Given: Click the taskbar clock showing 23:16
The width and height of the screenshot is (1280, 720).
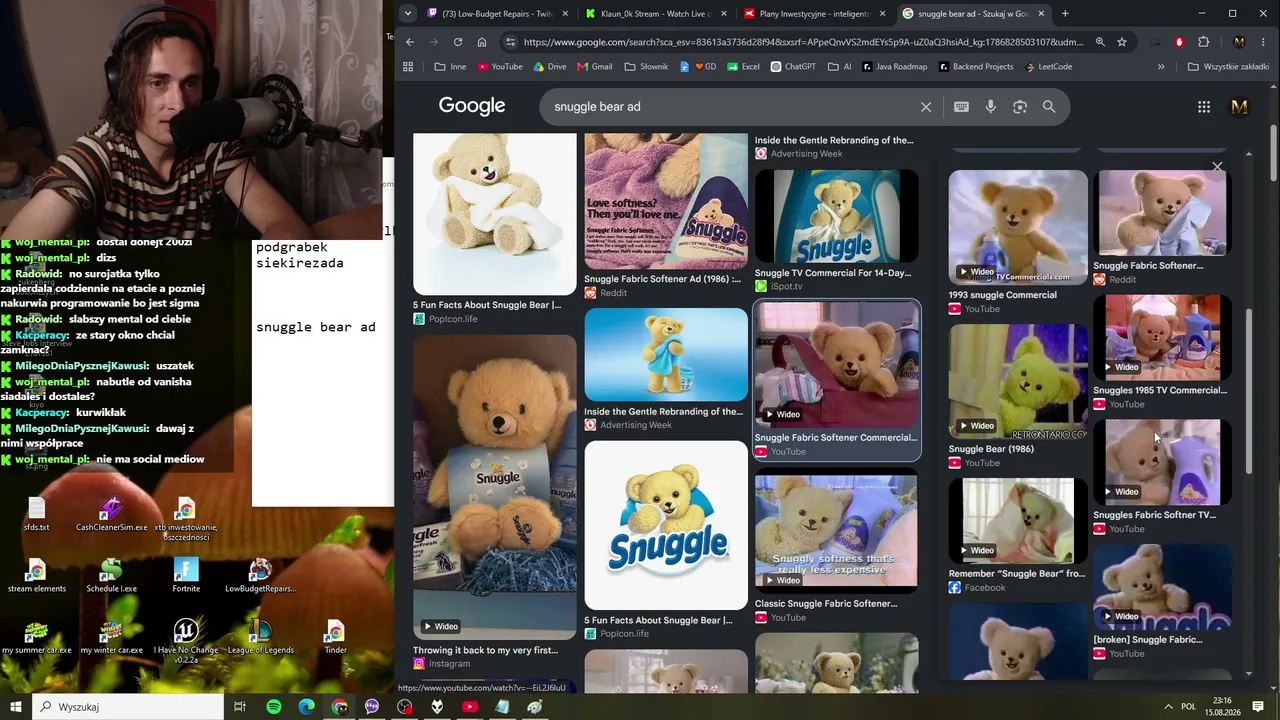Looking at the screenshot, I should 1221,707.
